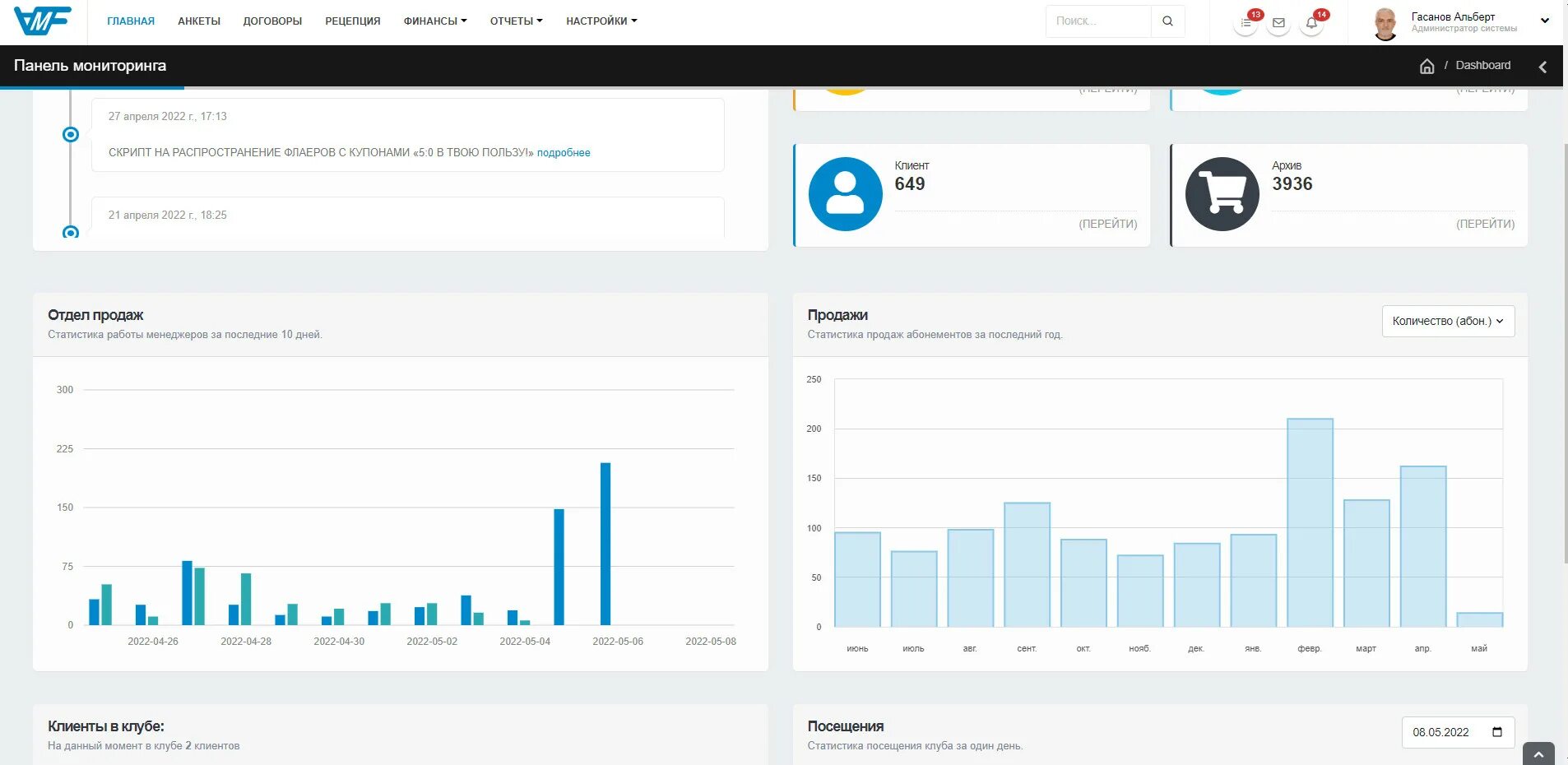Viewport: 1568px width, 765px height.
Task: Click the Посещения heading
Action: 846,726
